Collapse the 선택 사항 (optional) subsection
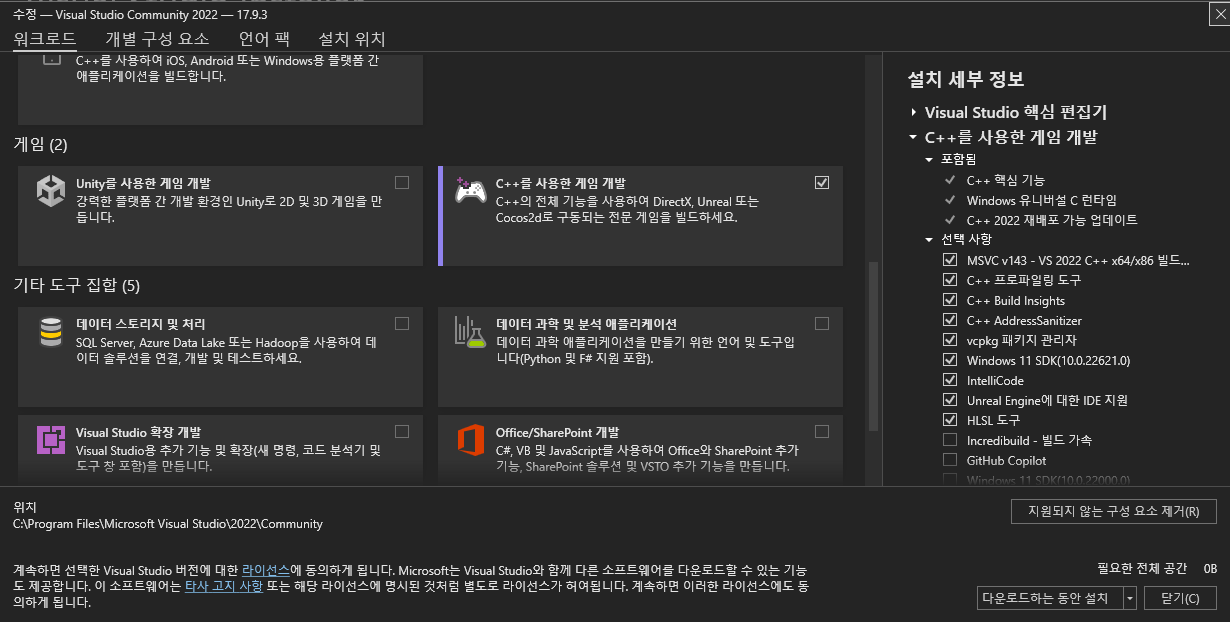This screenshot has height=622, width=1230. 929,240
